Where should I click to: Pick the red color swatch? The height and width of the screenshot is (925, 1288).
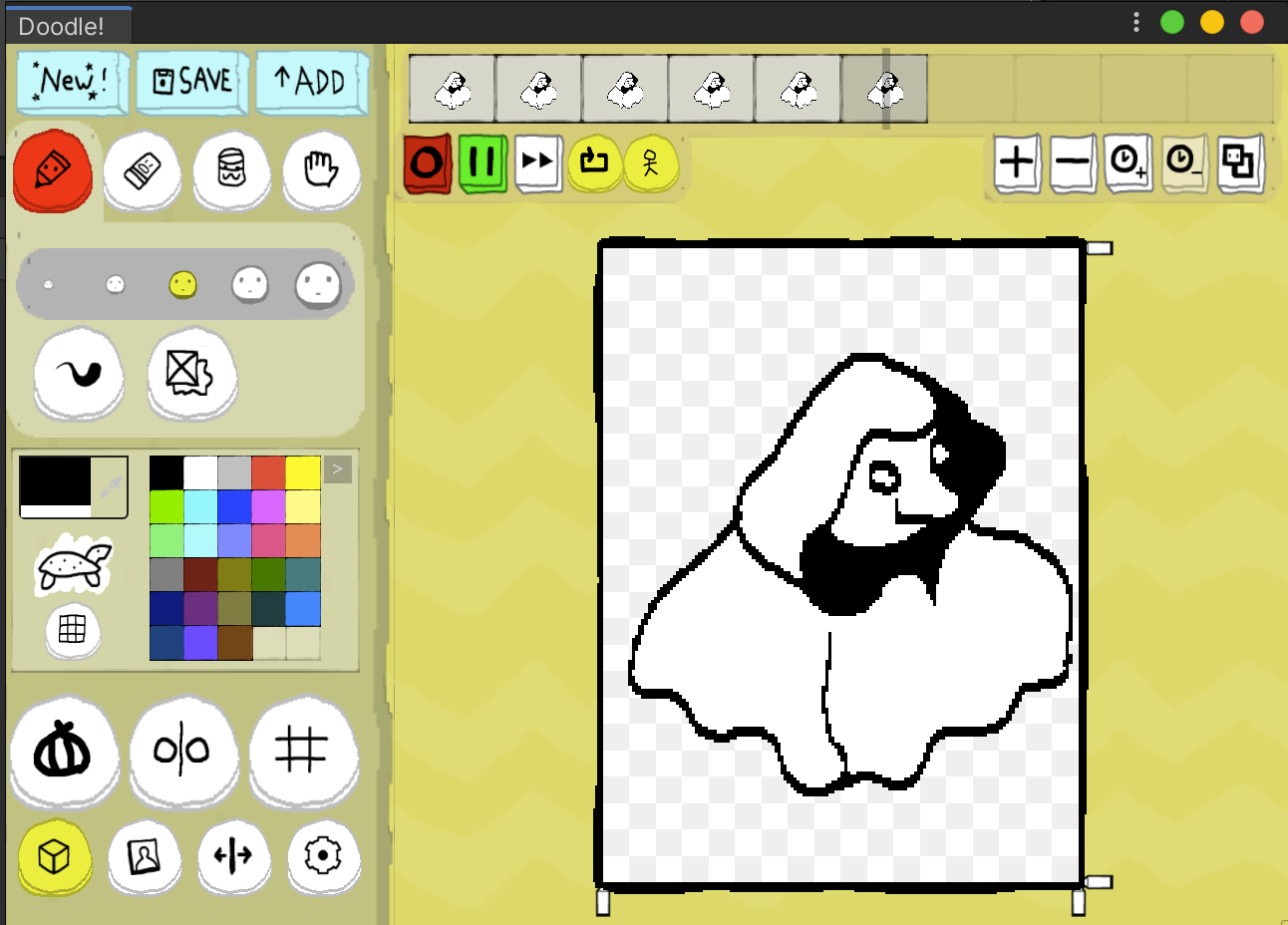pyautogui.click(x=269, y=473)
